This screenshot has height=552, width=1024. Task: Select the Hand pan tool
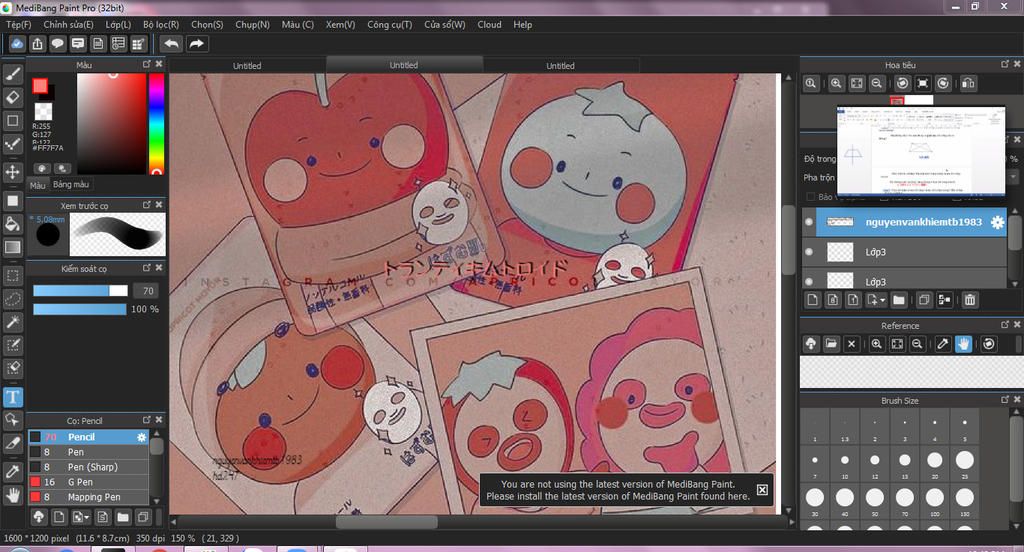(x=12, y=495)
